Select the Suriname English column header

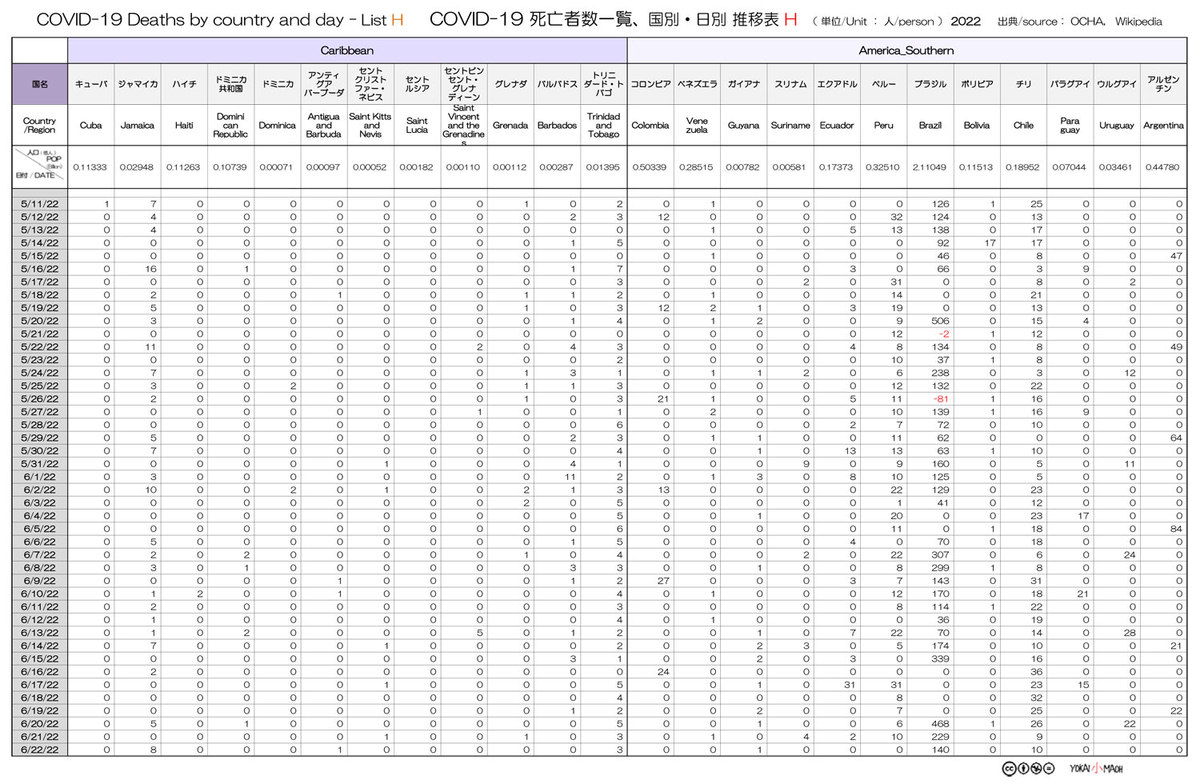[x=790, y=127]
